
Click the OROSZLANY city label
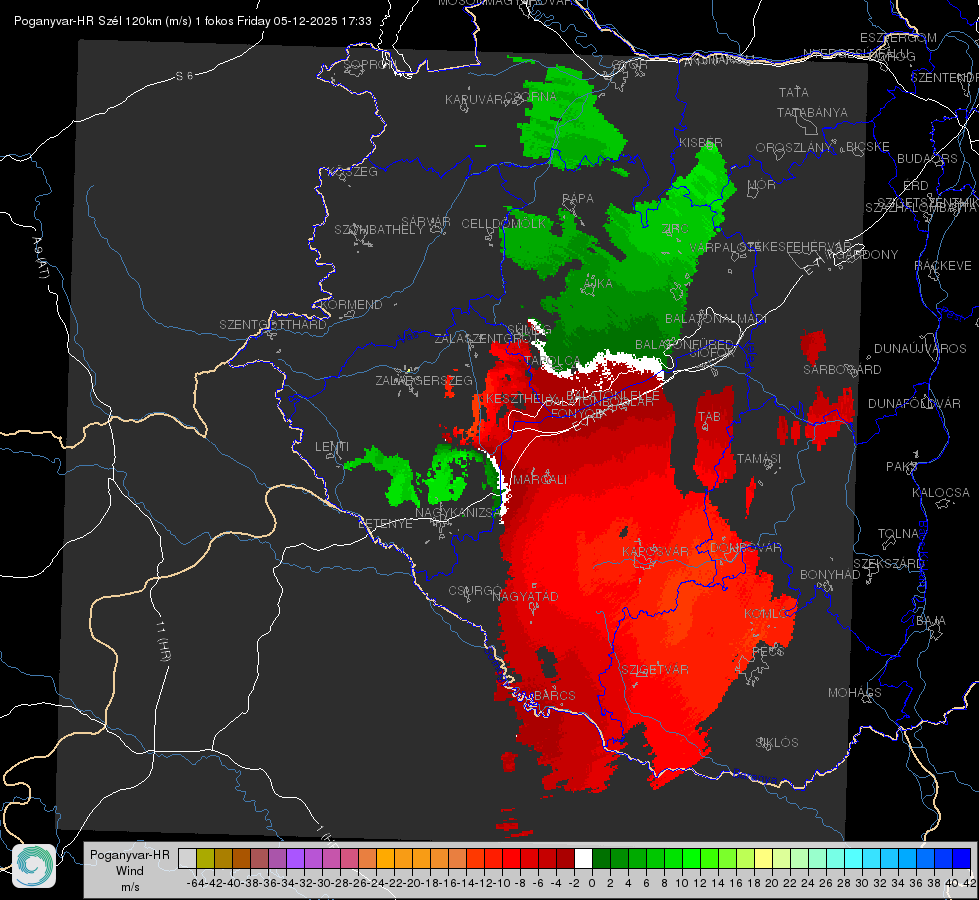[x=794, y=148]
